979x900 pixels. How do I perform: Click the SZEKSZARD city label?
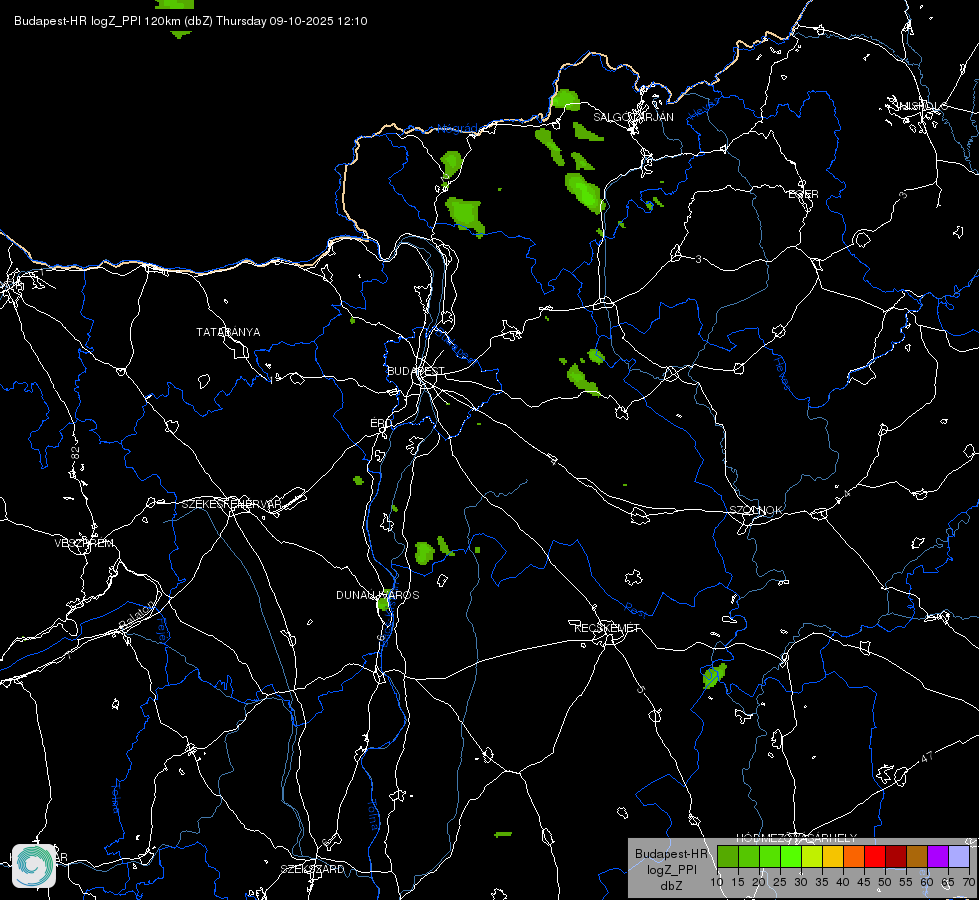[x=312, y=869]
